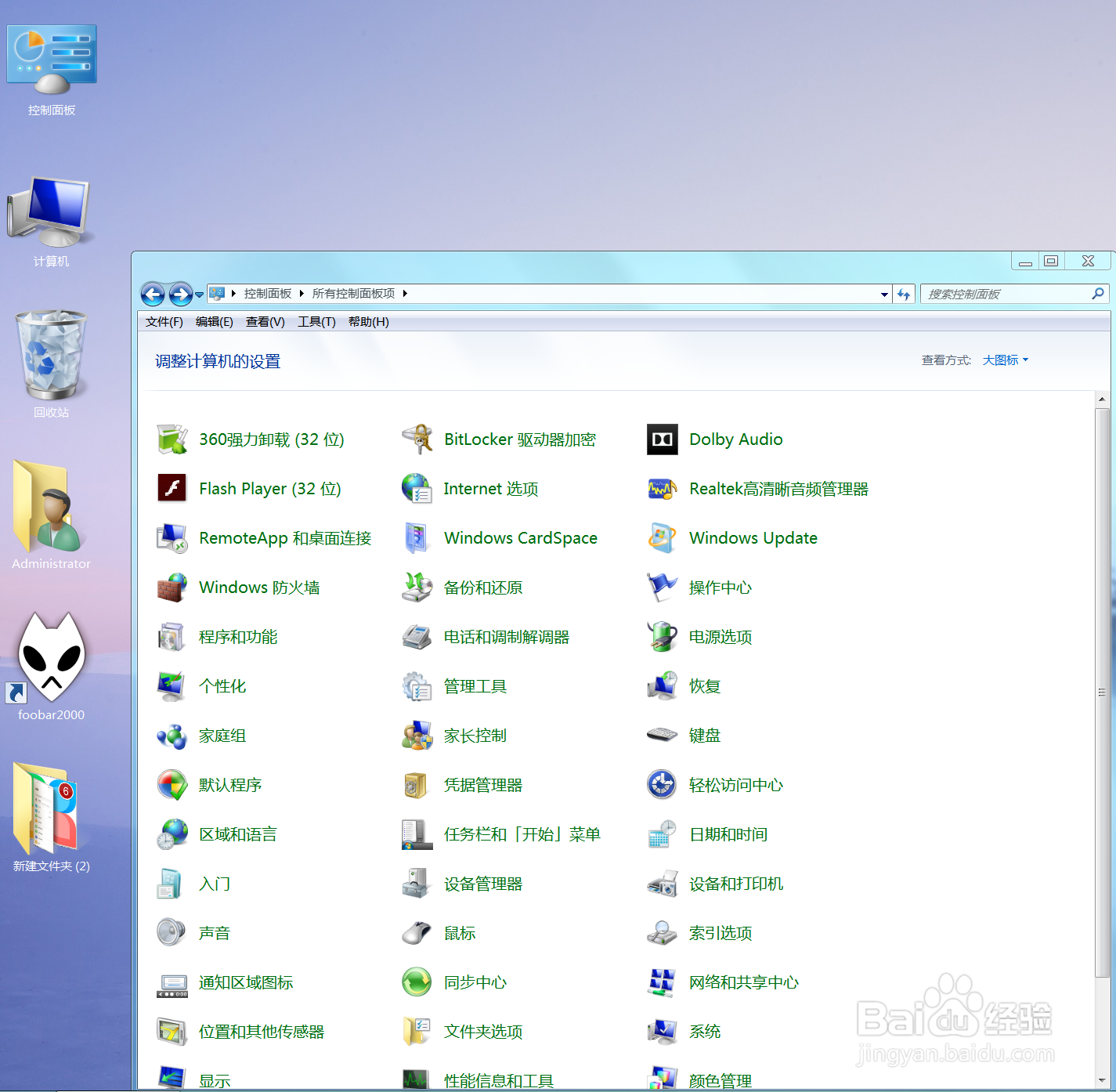This screenshot has width=1116, height=1092.
Task: Refresh the address bar view
Action: click(904, 295)
